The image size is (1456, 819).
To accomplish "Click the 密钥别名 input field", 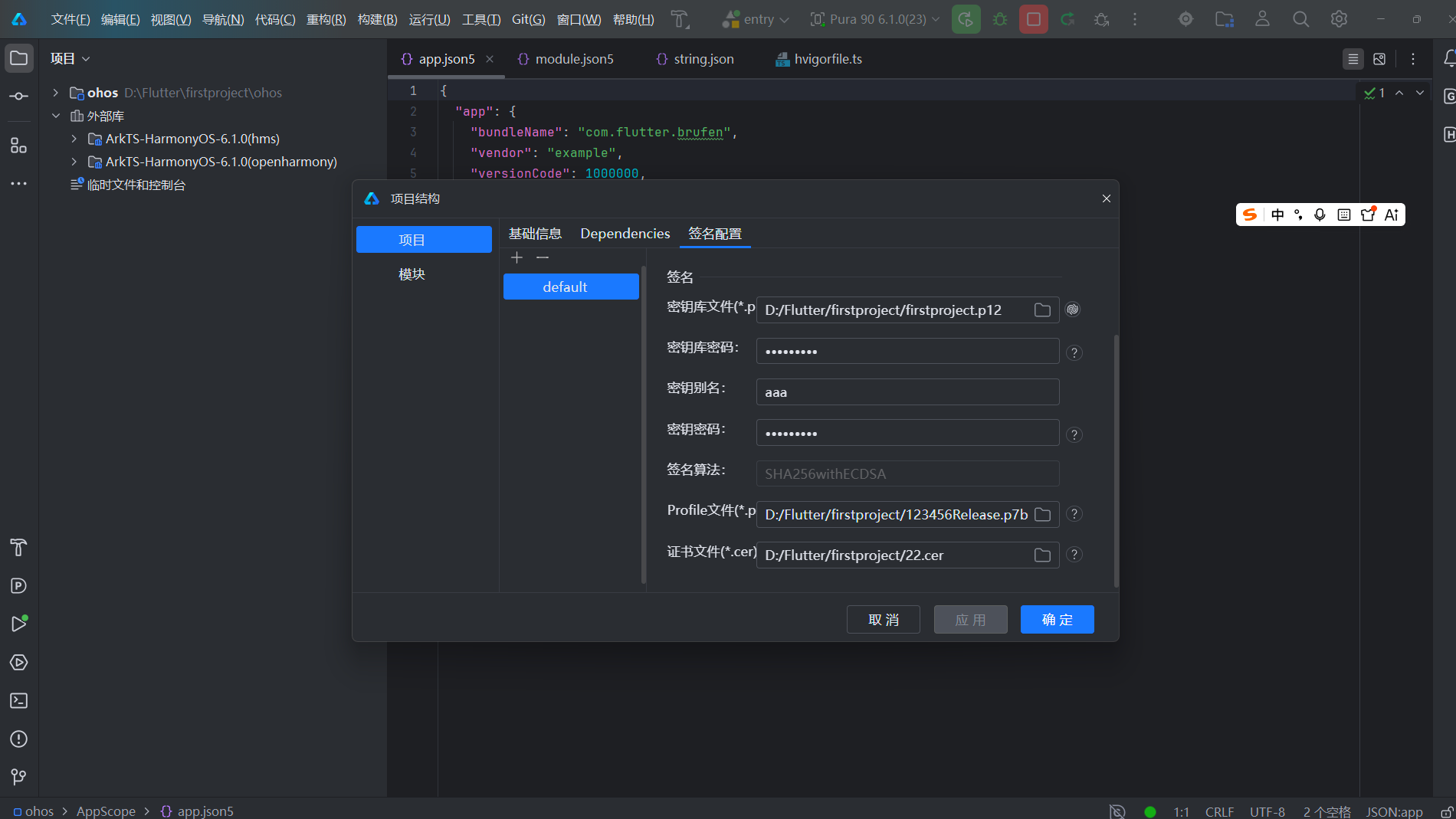I will 908,392.
